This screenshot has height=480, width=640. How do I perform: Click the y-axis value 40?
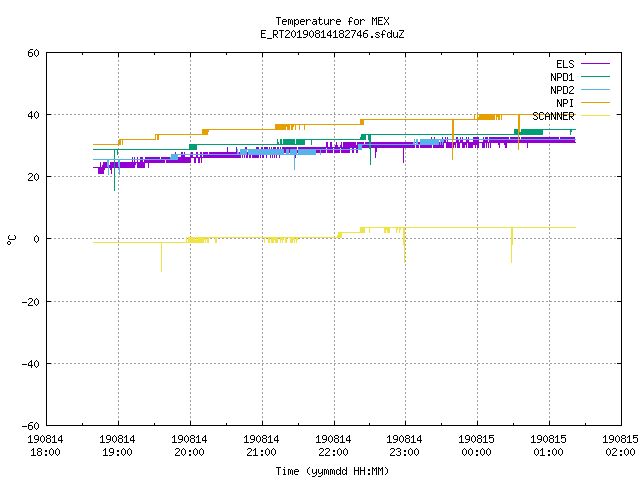33,115
